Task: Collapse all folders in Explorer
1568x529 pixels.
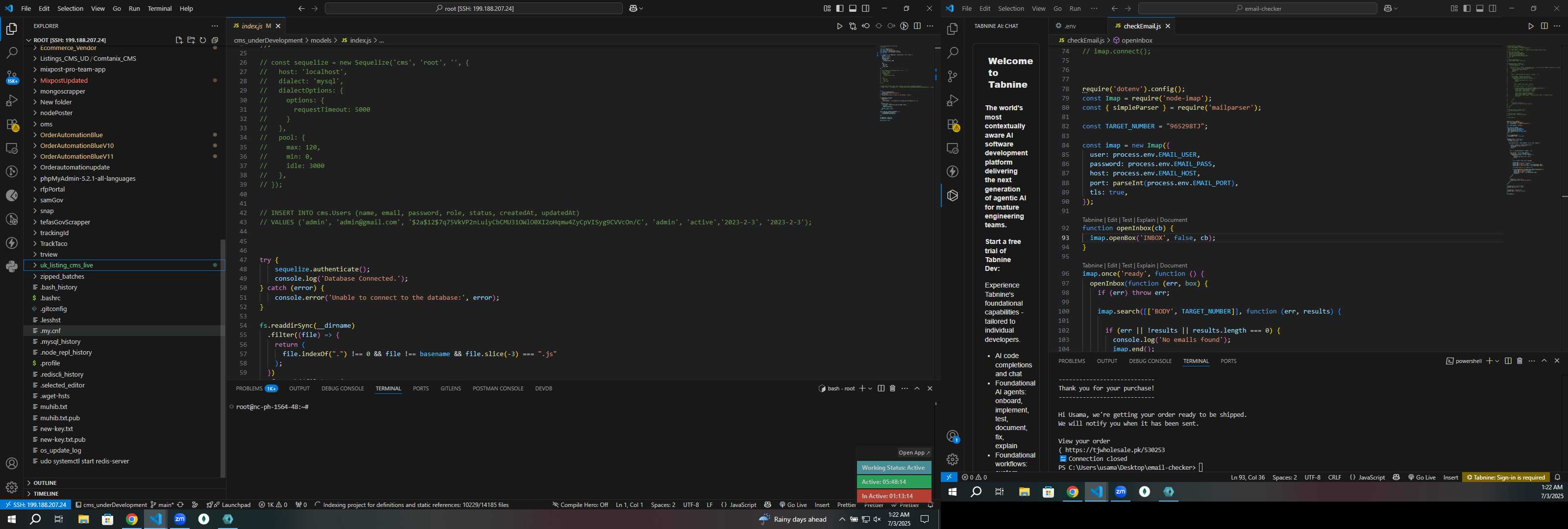Action: click(215, 40)
